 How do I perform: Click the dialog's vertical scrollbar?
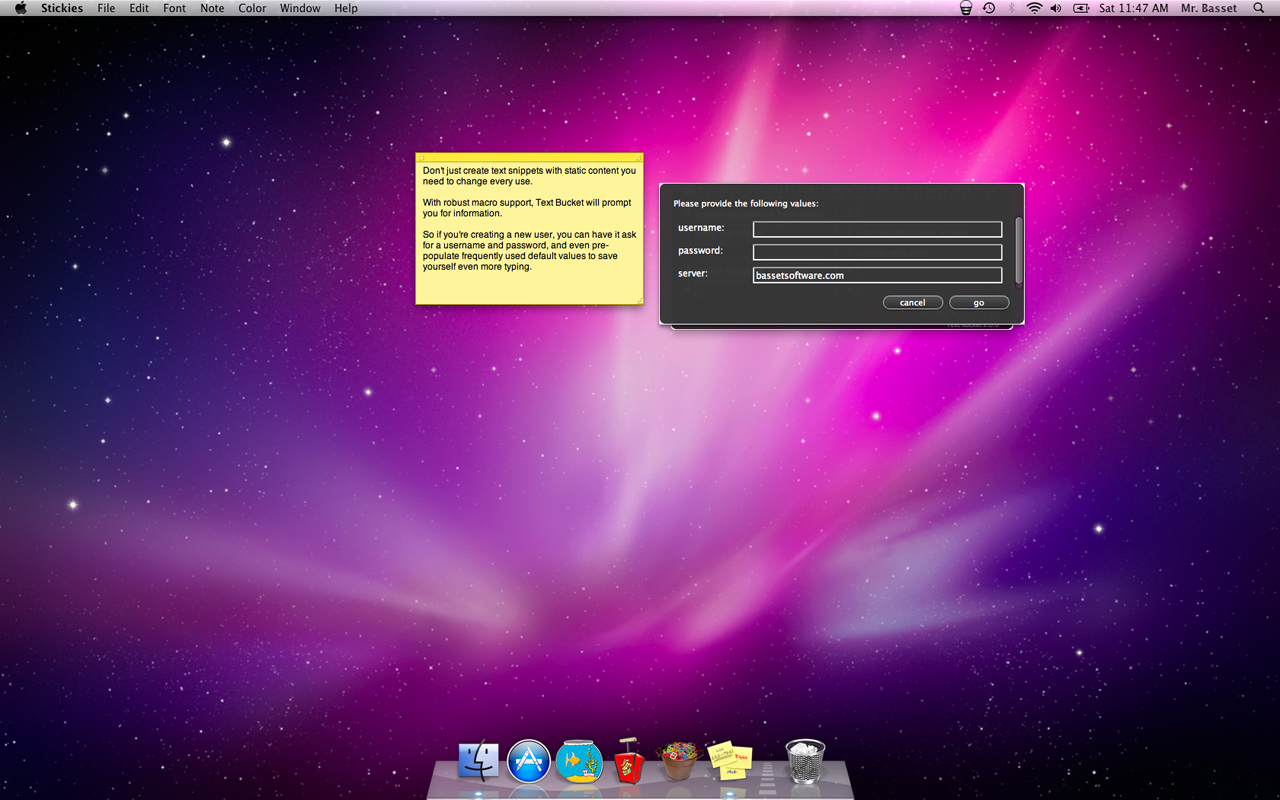pos(1019,250)
